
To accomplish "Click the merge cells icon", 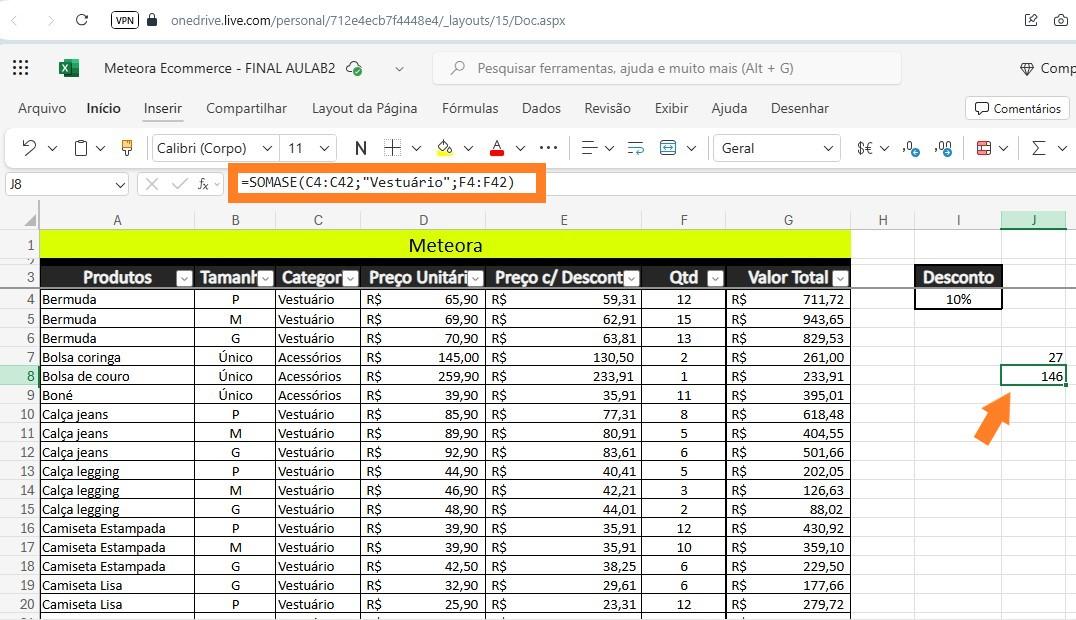I will (668, 148).
